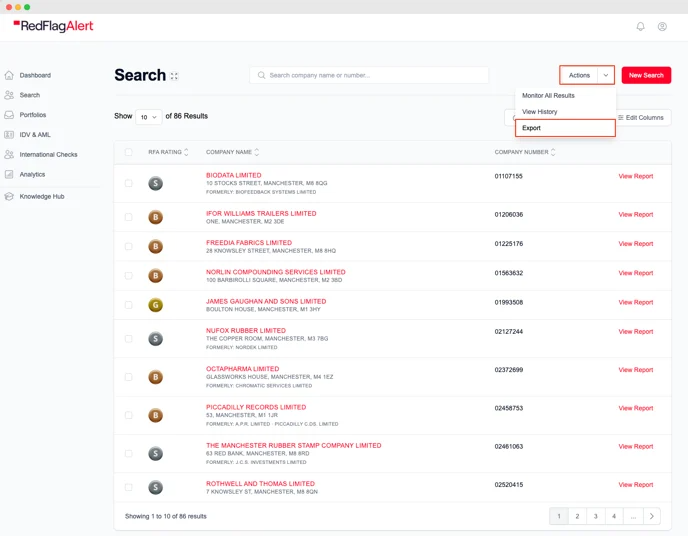Tick the checkbox for Freedia Fabrics Limited
This screenshot has height=536, width=688.
click(129, 247)
